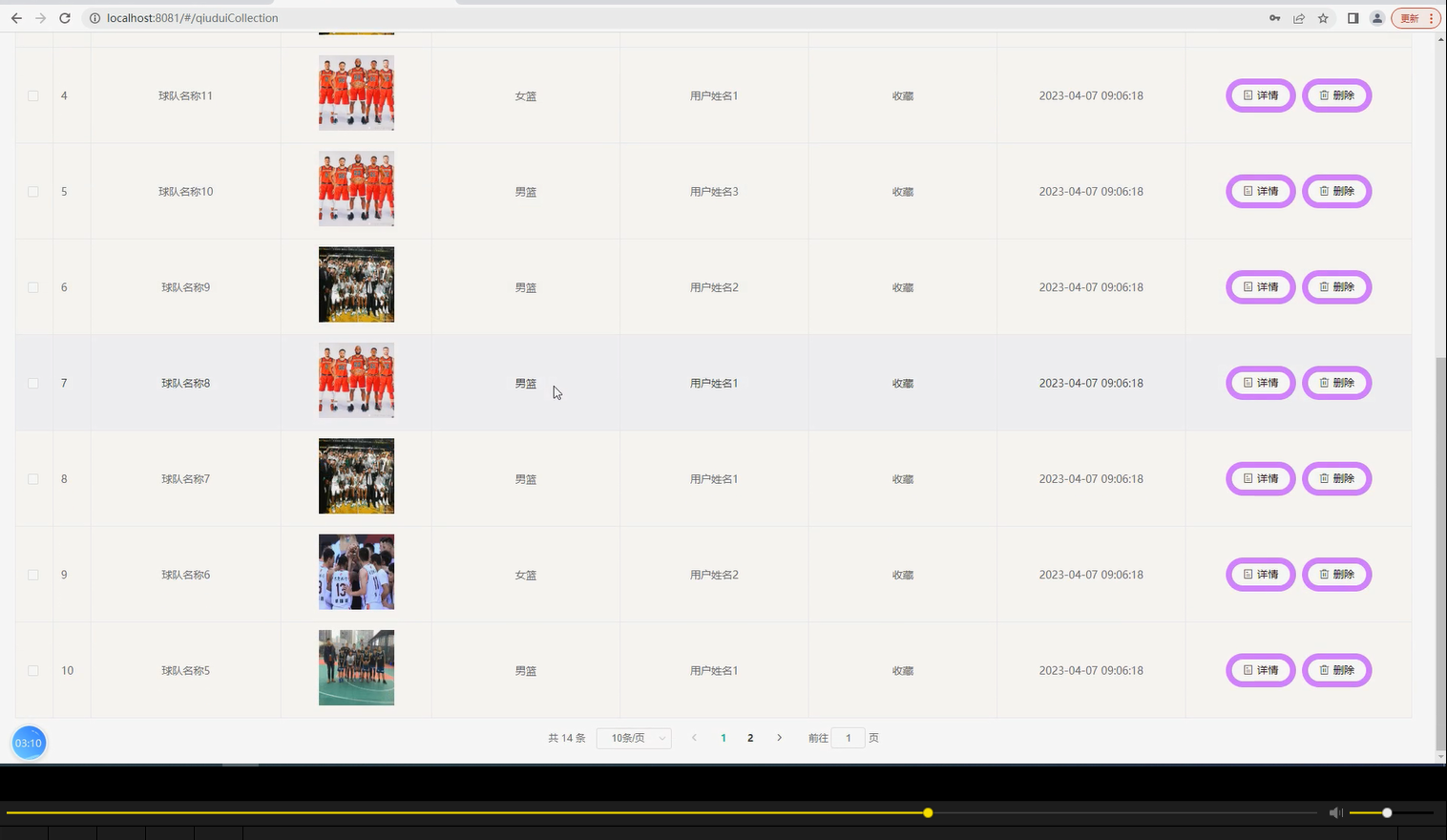
Task: Open team photo thumbnail for 球队名称7
Action: pos(356,476)
